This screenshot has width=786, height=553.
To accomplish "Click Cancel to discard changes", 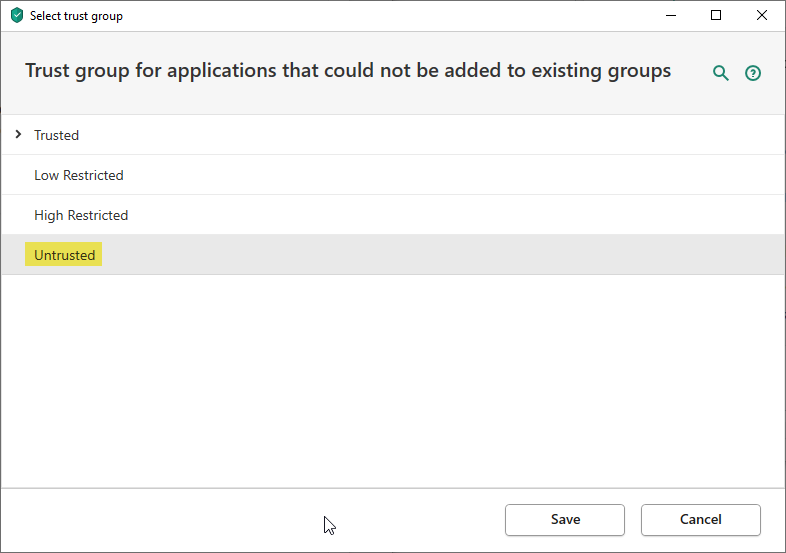I will pos(700,519).
